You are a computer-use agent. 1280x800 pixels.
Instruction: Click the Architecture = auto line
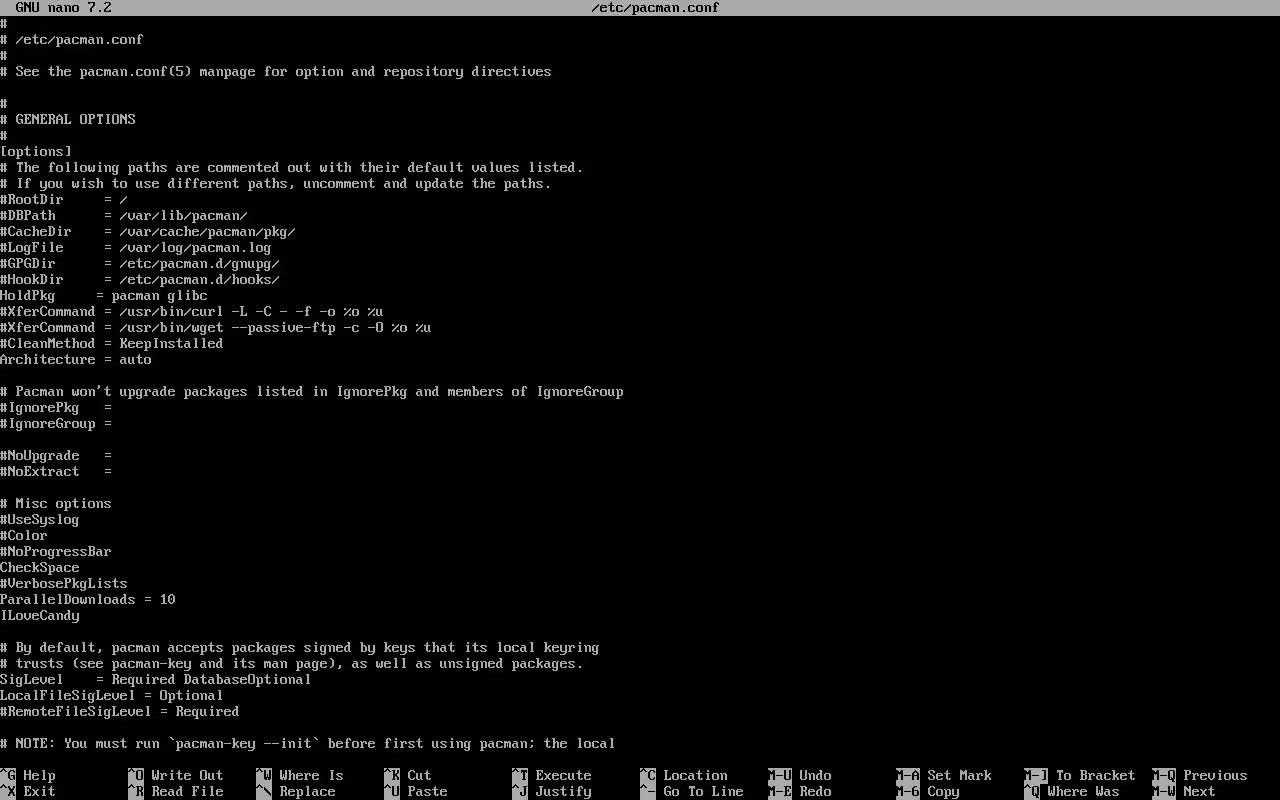[76, 359]
